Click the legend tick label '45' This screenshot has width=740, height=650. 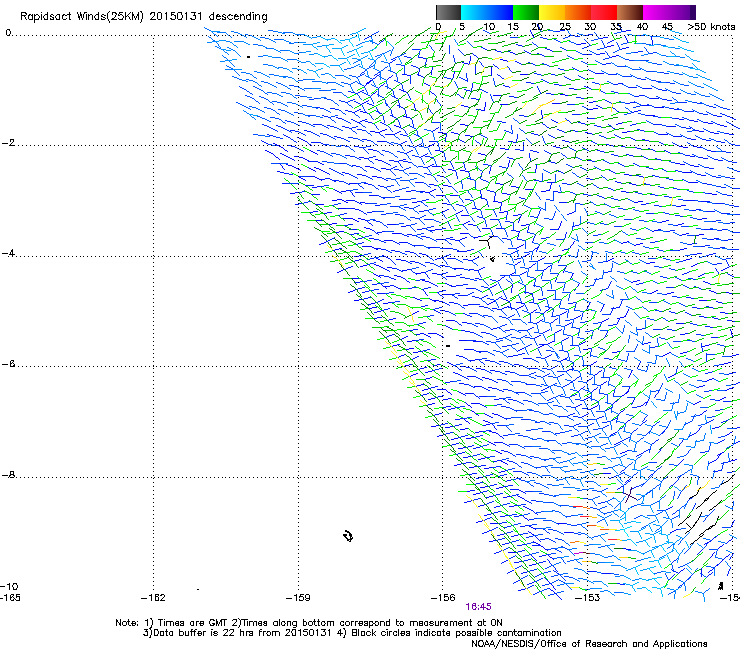(667, 27)
